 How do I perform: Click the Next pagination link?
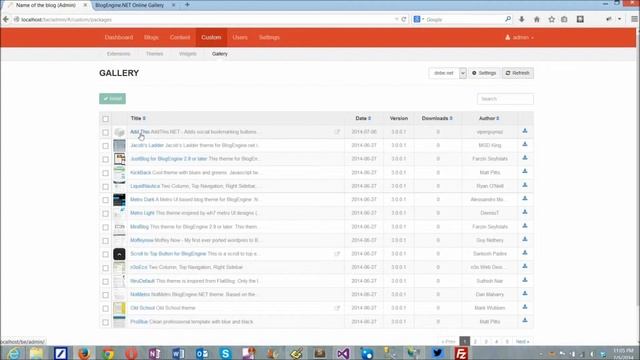pyautogui.click(x=522, y=341)
